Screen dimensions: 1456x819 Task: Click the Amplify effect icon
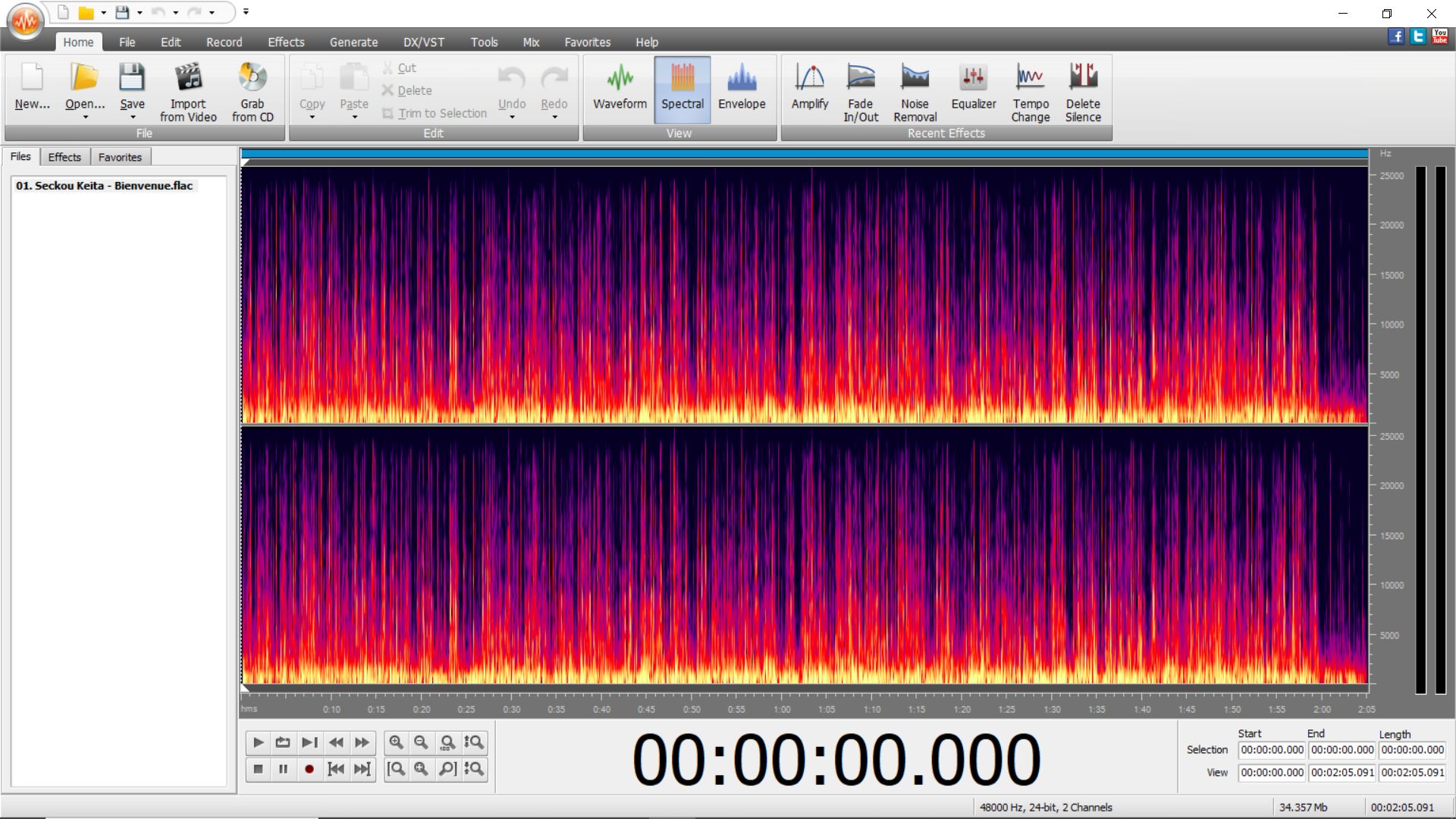click(x=809, y=90)
